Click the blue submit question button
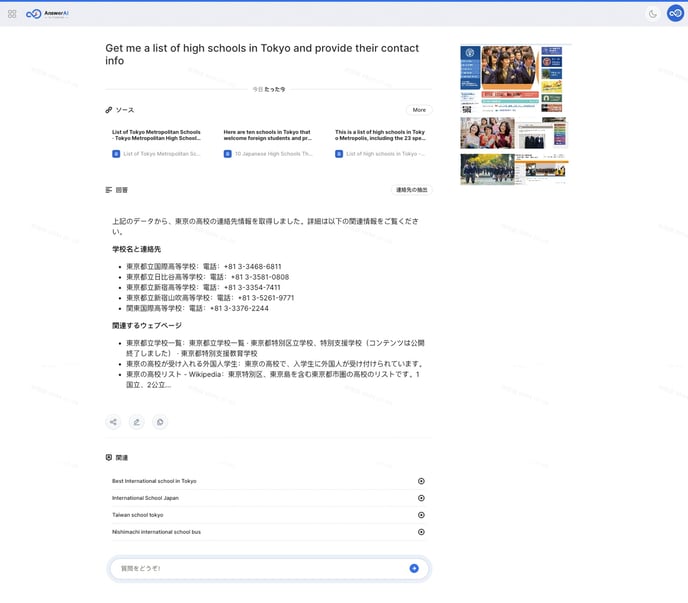Screen dimensions: 688x603 pos(414,568)
